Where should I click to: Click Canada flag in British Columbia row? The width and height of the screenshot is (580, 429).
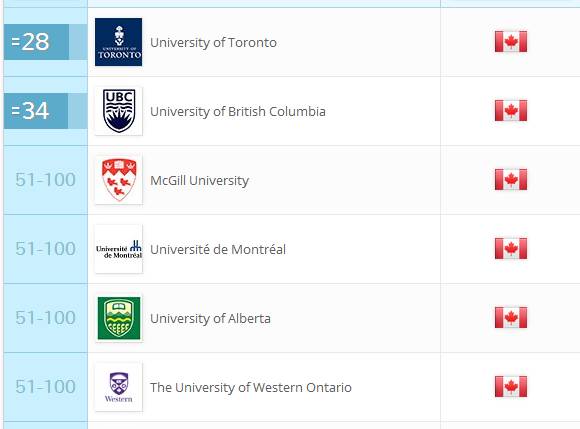511,111
